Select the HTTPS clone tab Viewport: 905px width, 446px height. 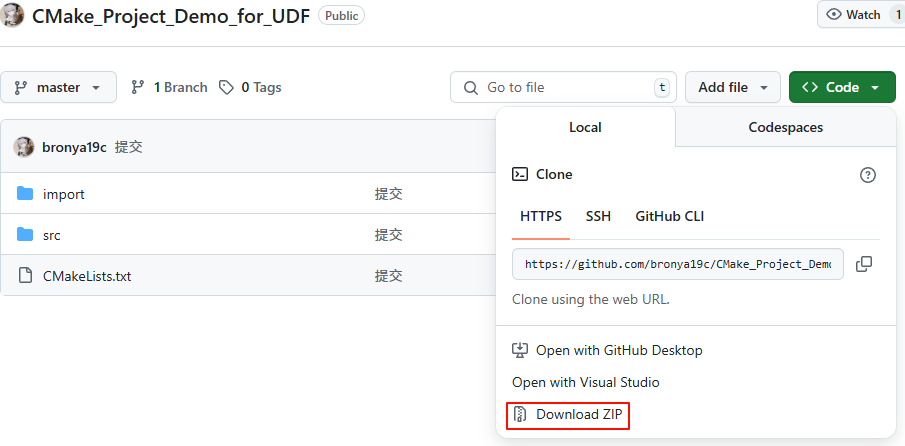pyautogui.click(x=541, y=216)
